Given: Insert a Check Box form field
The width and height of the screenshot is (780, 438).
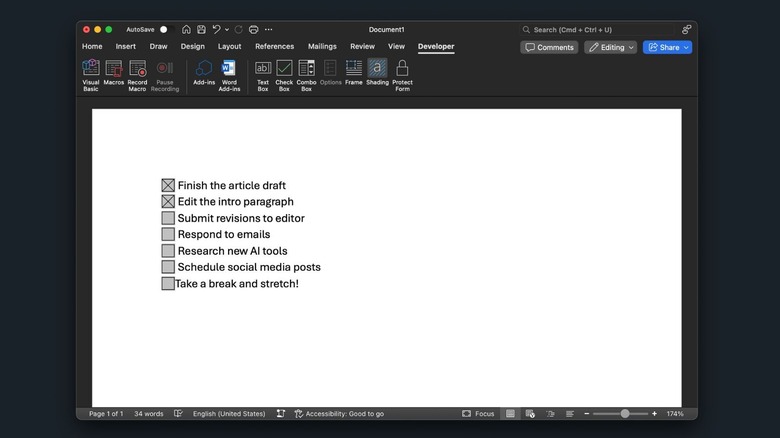Looking at the screenshot, I should pyautogui.click(x=284, y=69).
